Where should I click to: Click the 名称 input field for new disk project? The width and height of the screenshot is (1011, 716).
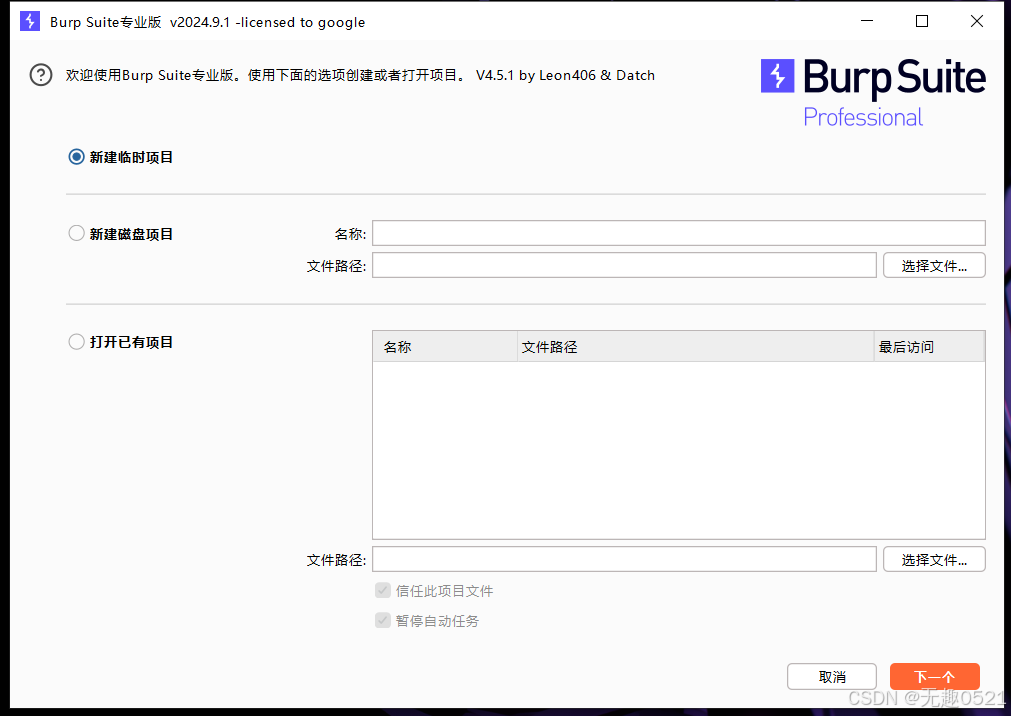click(678, 233)
